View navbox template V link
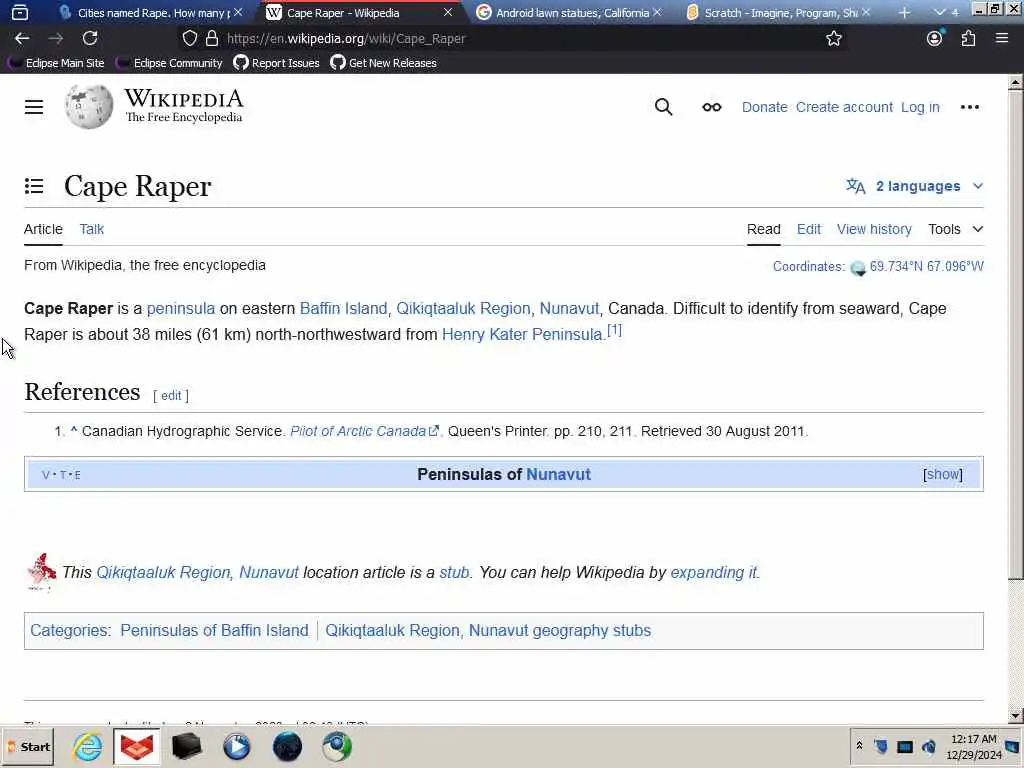Viewport: 1024px width, 768px height. tap(46, 475)
